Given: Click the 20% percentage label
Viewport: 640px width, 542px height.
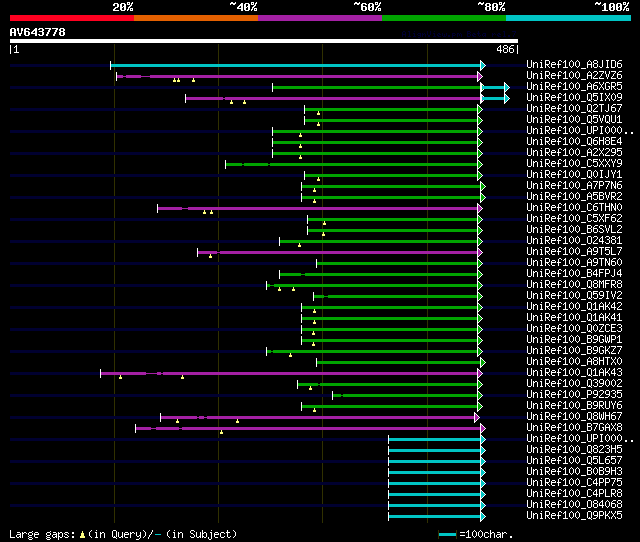Looking at the screenshot, I should click(123, 7).
